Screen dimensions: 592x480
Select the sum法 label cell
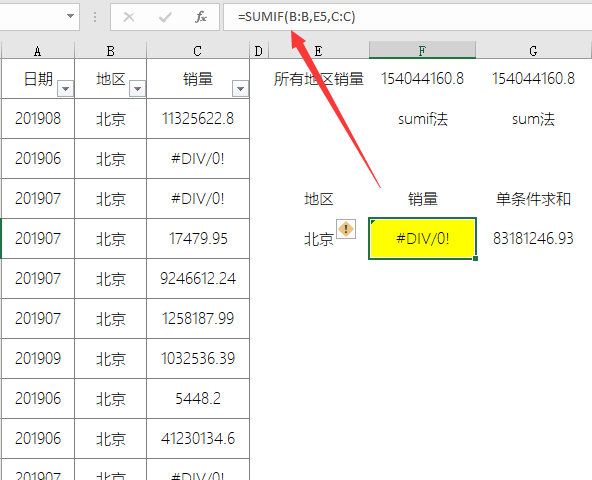[533, 119]
